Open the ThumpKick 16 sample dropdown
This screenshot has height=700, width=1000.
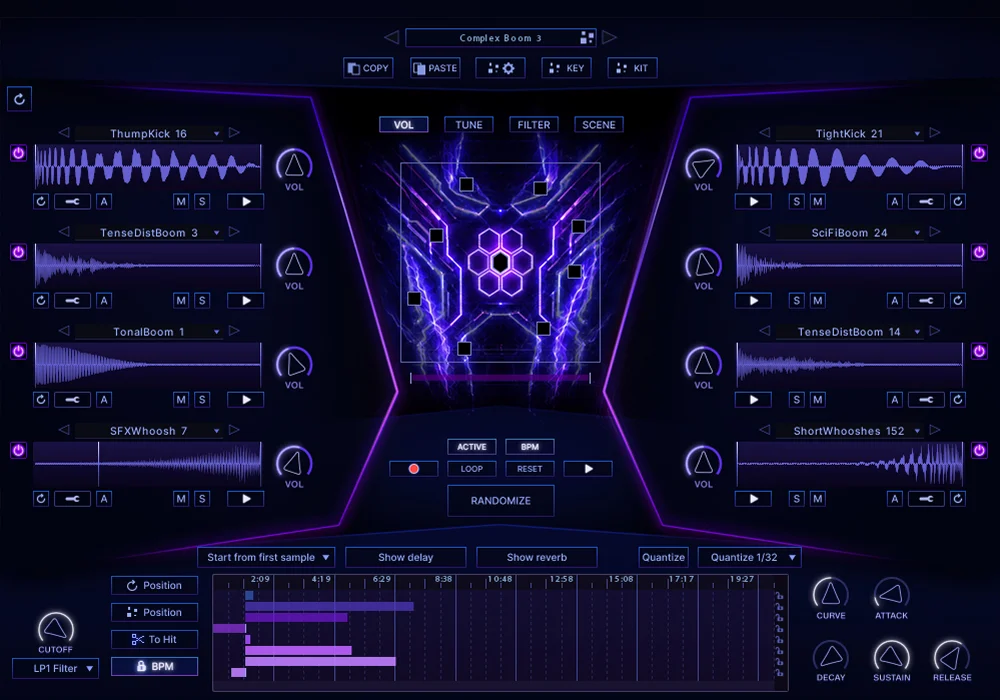click(217, 134)
